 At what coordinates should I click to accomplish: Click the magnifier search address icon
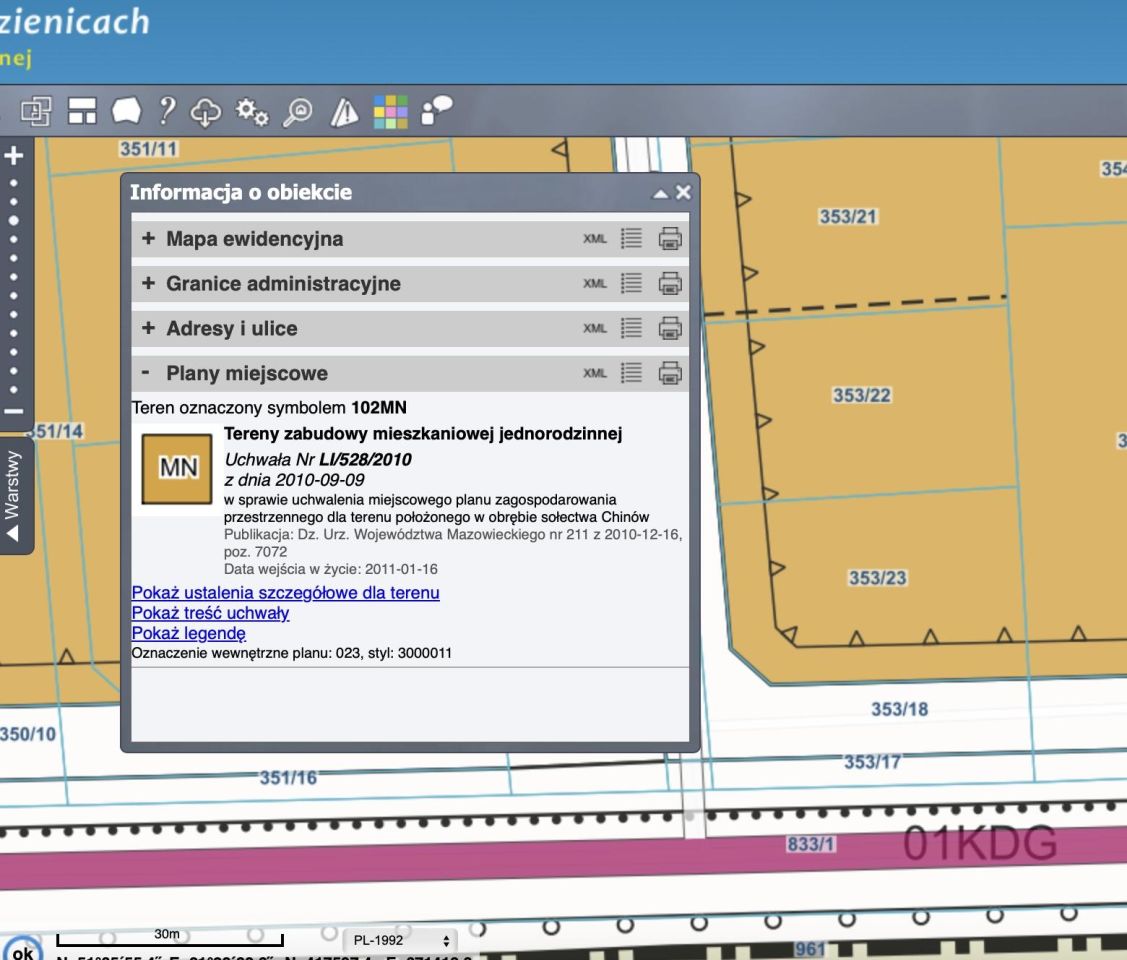[297, 112]
